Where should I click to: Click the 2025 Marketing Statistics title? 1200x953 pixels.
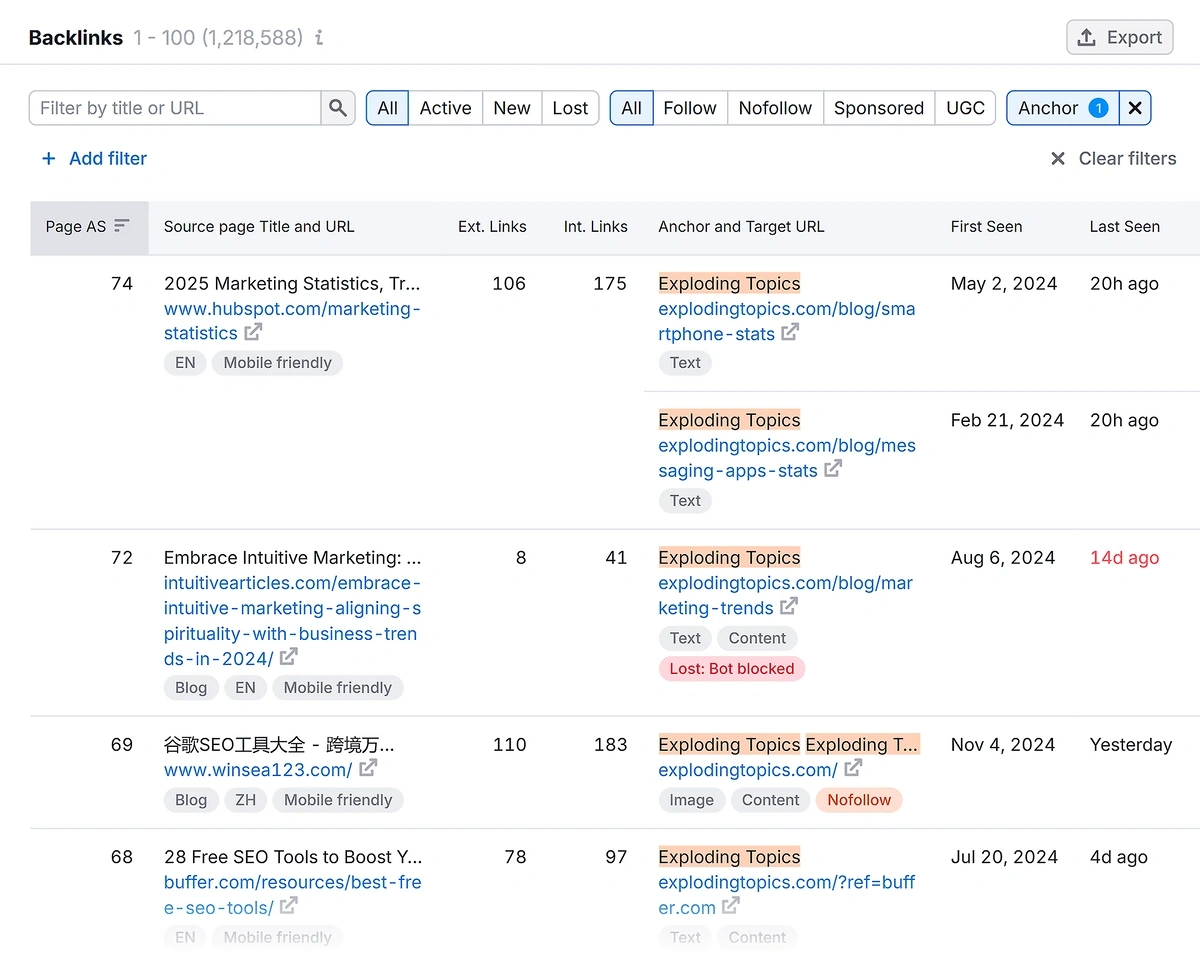tap(292, 283)
